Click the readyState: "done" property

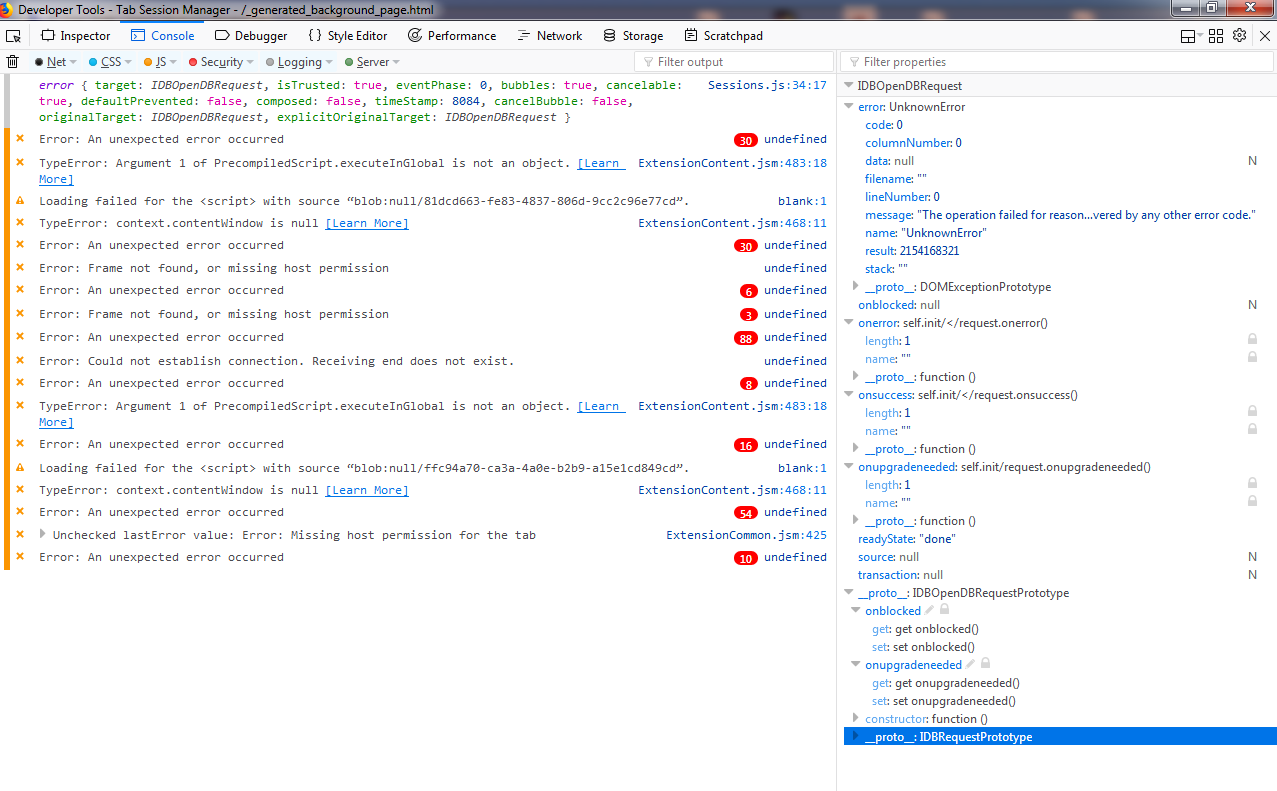pos(906,539)
